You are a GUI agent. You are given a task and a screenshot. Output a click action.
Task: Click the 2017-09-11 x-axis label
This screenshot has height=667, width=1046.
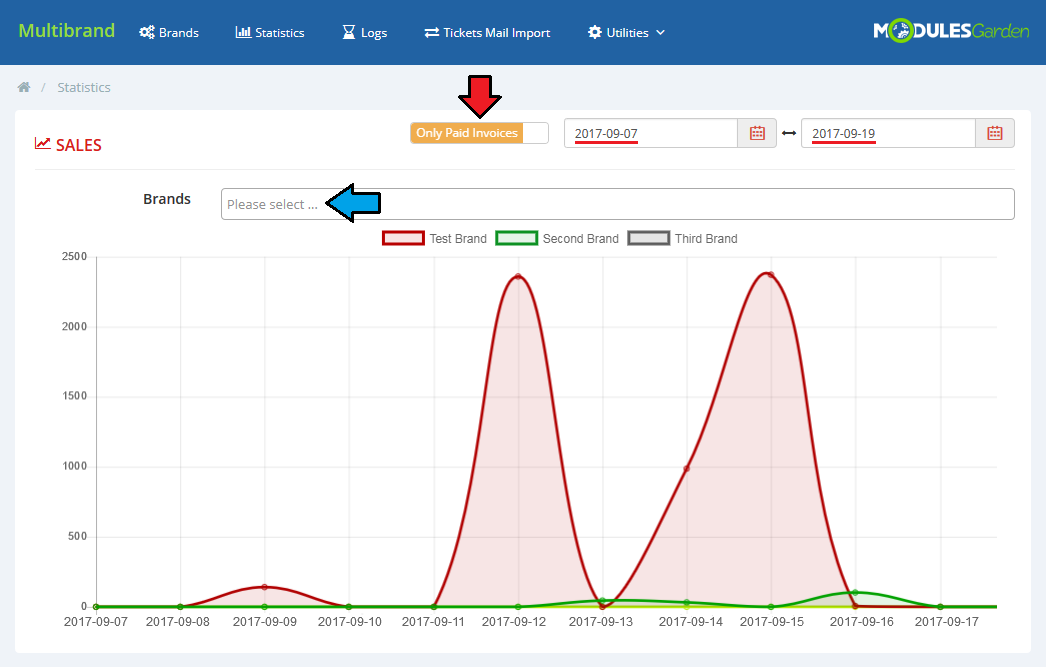tap(433, 622)
